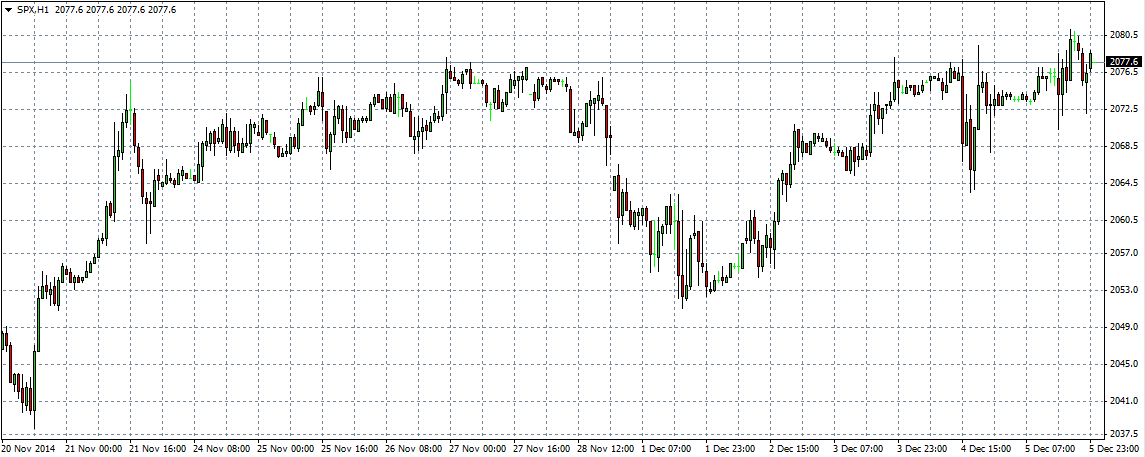Click the 2080.5 price axis label
Screen dimensions: 1145x457
(1124, 35)
